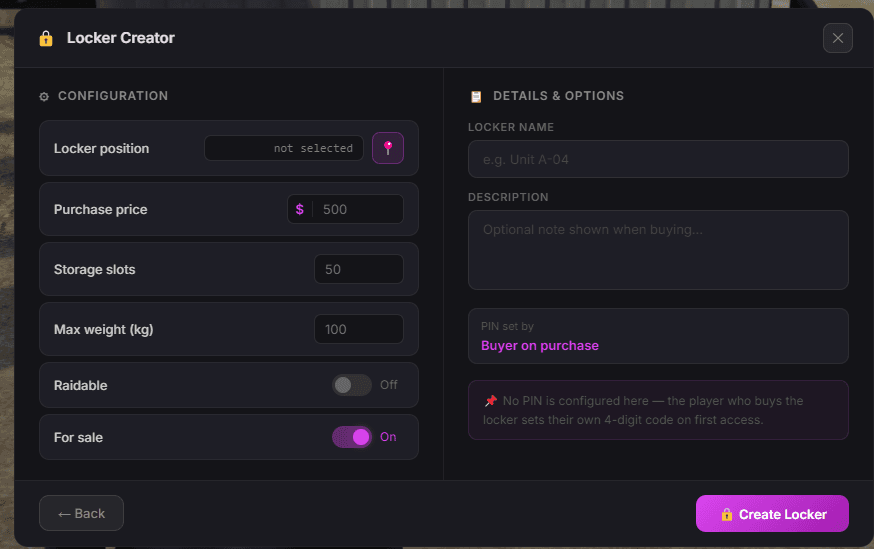
Task: Click the 'For sale' label text
Action: coord(79,438)
